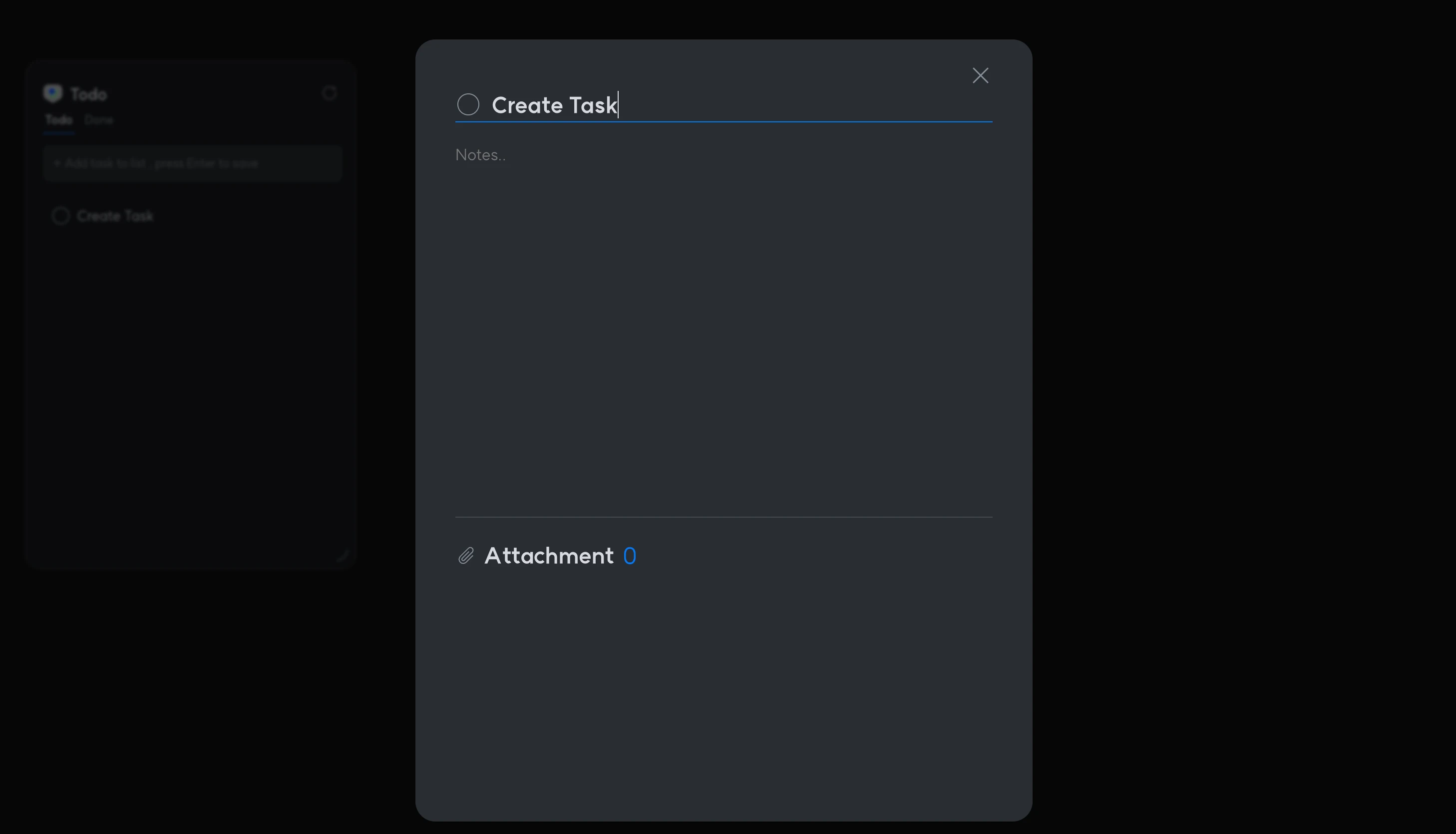
Task: Click the Create Task title field
Action: (x=744, y=105)
